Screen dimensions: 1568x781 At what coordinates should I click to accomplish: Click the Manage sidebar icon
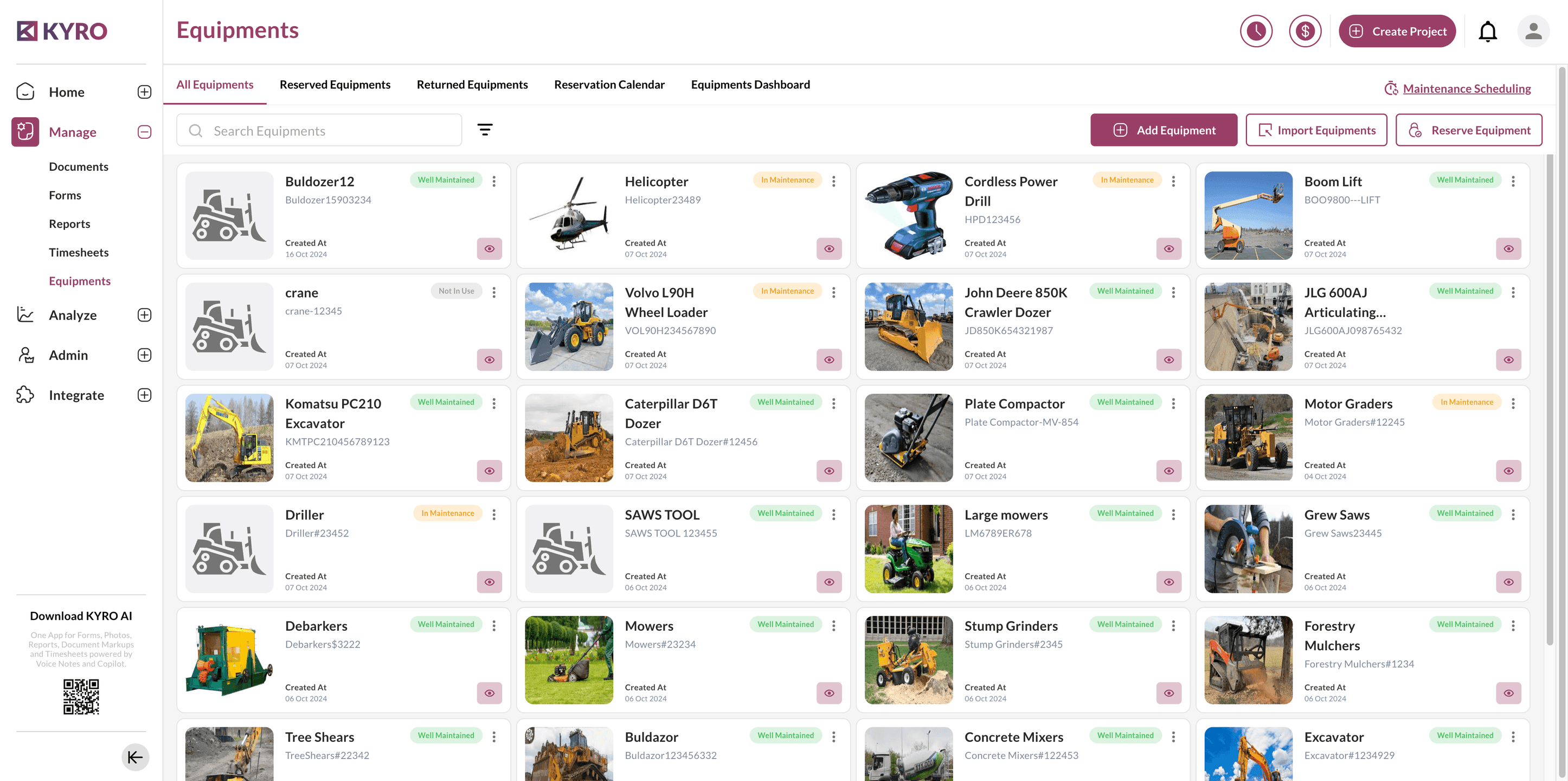25,132
